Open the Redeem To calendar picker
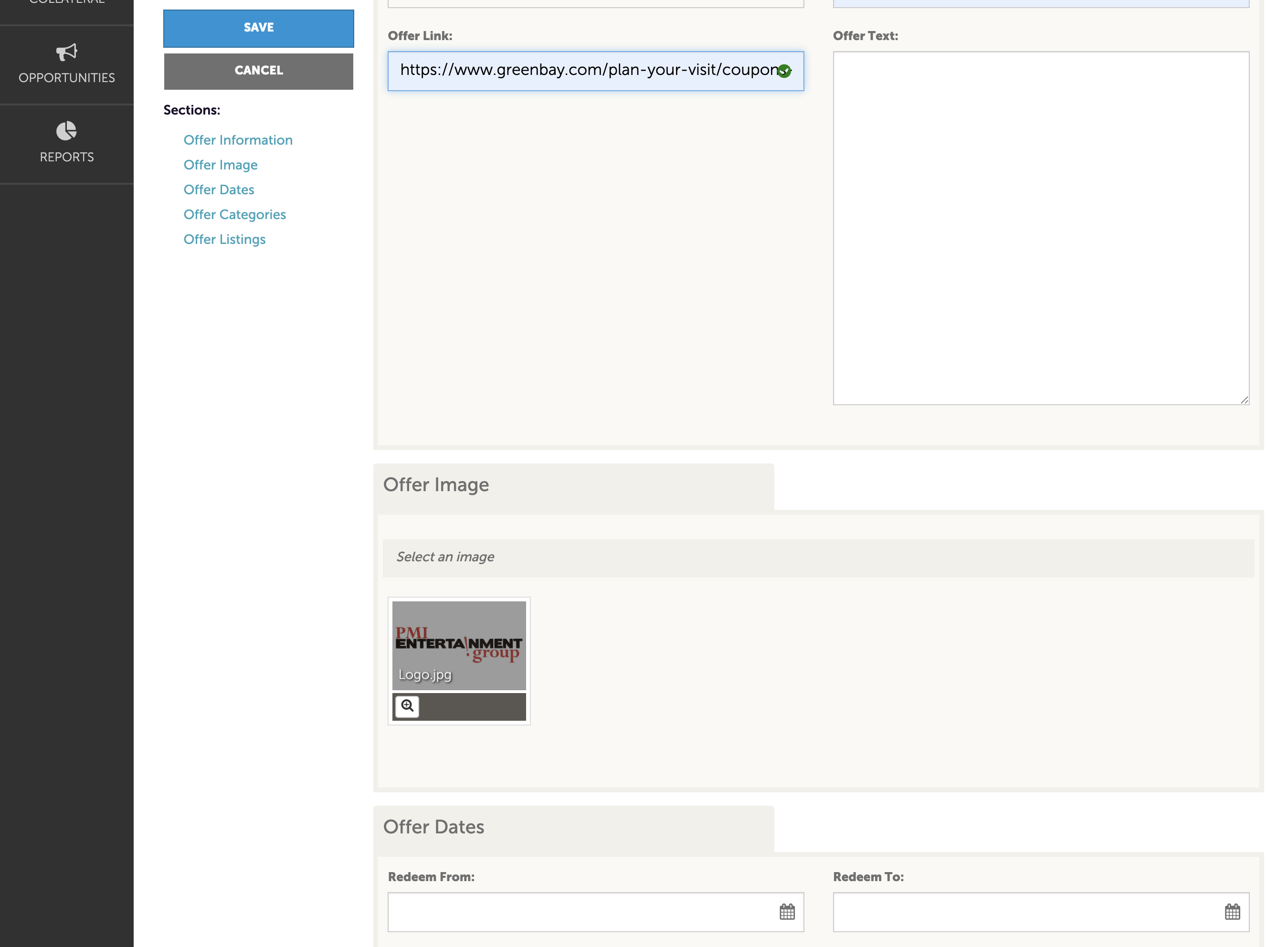Image resolution: width=1288 pixels, height=947 pixels. [1233, 912]
